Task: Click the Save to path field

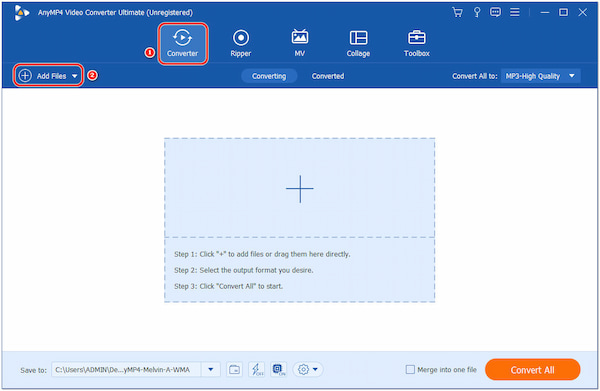Action: (126, 370)
